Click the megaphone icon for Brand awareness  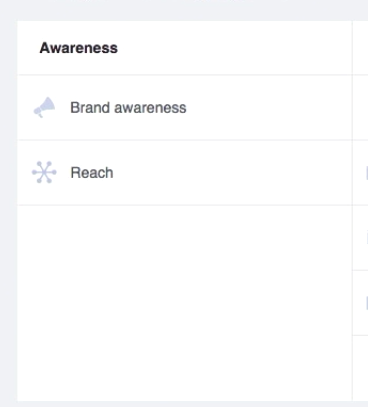(x=44, y=107)
